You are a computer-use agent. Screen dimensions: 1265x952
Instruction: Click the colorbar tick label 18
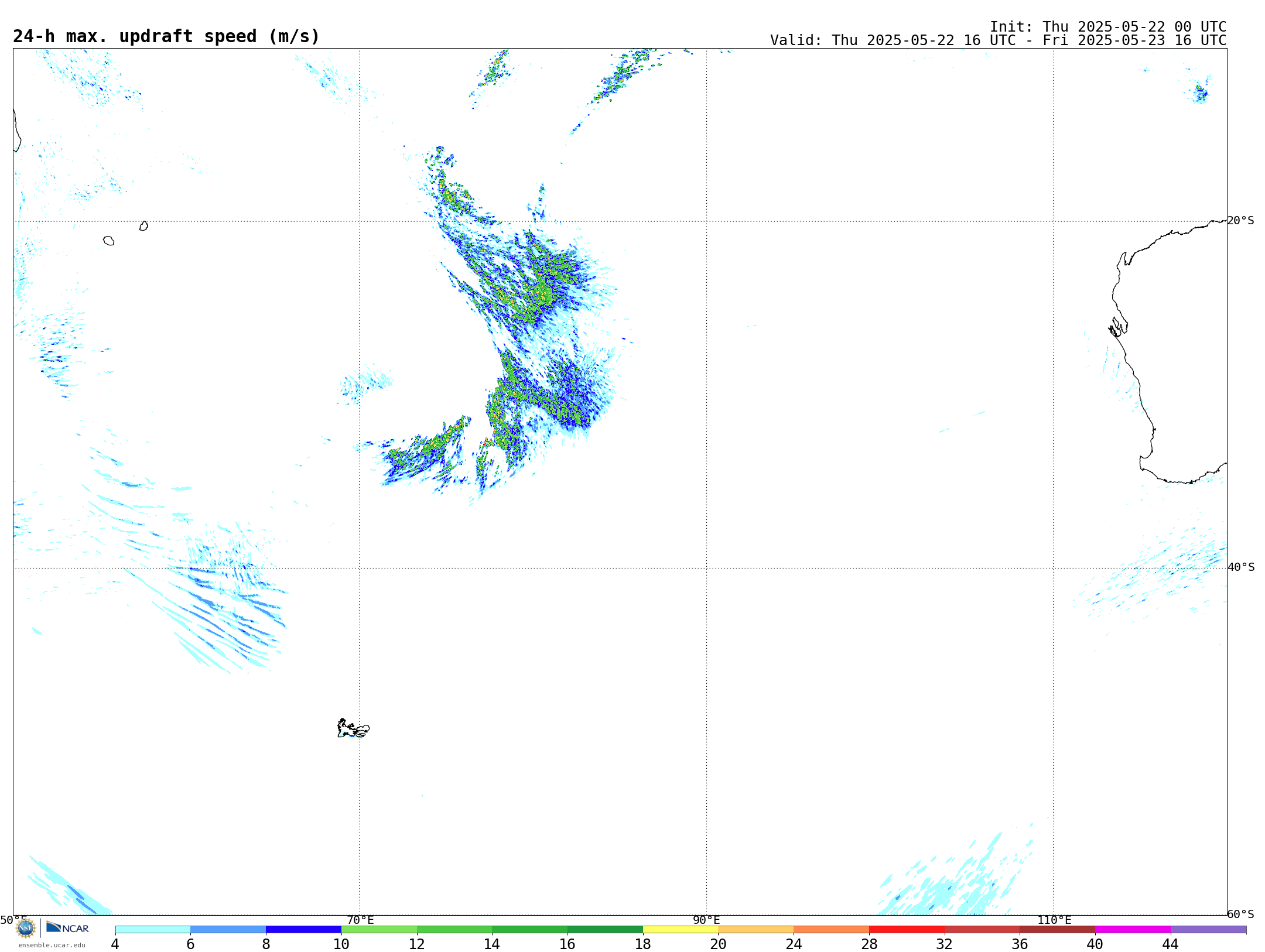coord(642,944)
